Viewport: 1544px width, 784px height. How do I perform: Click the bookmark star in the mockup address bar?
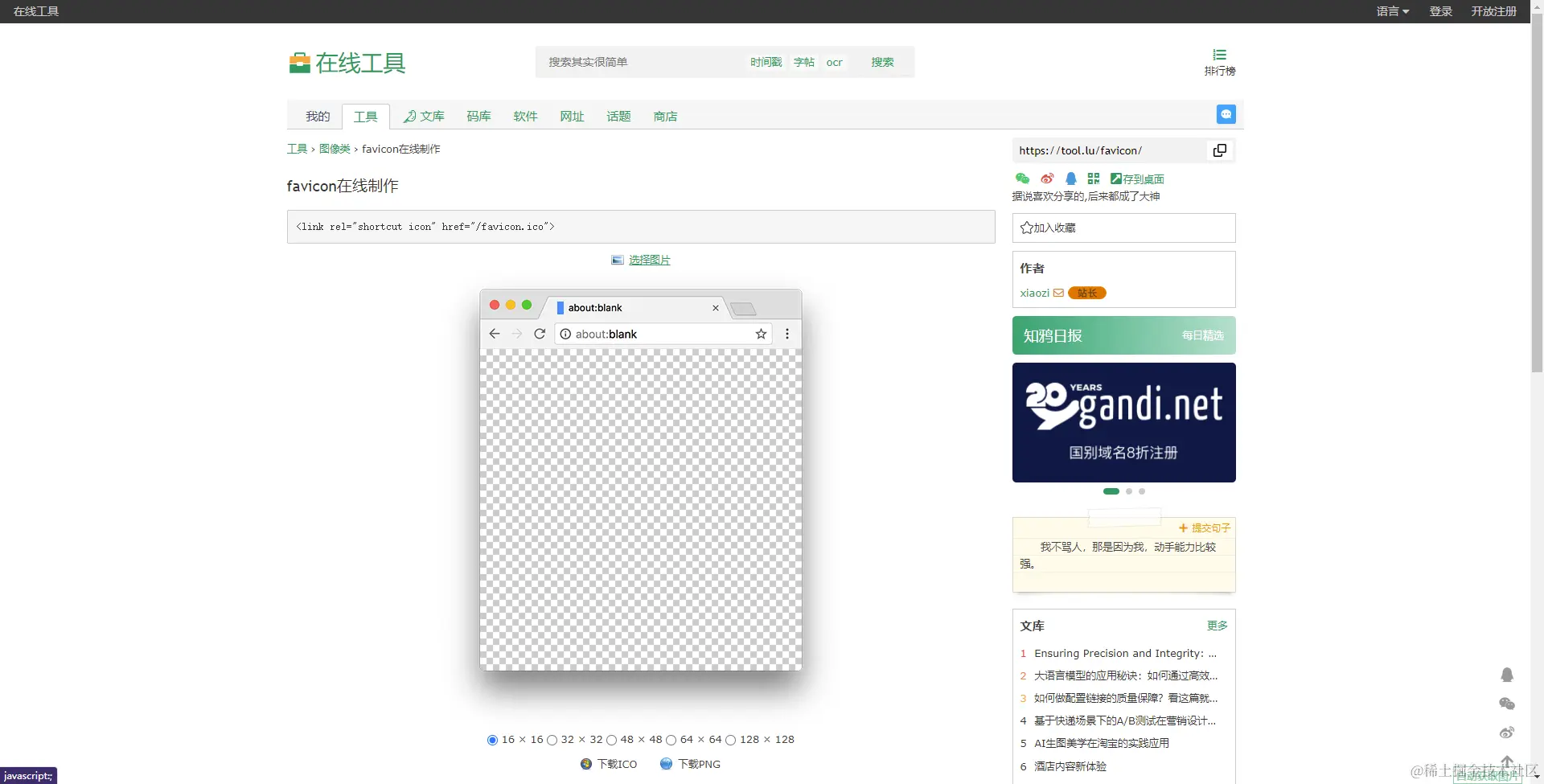761,334
